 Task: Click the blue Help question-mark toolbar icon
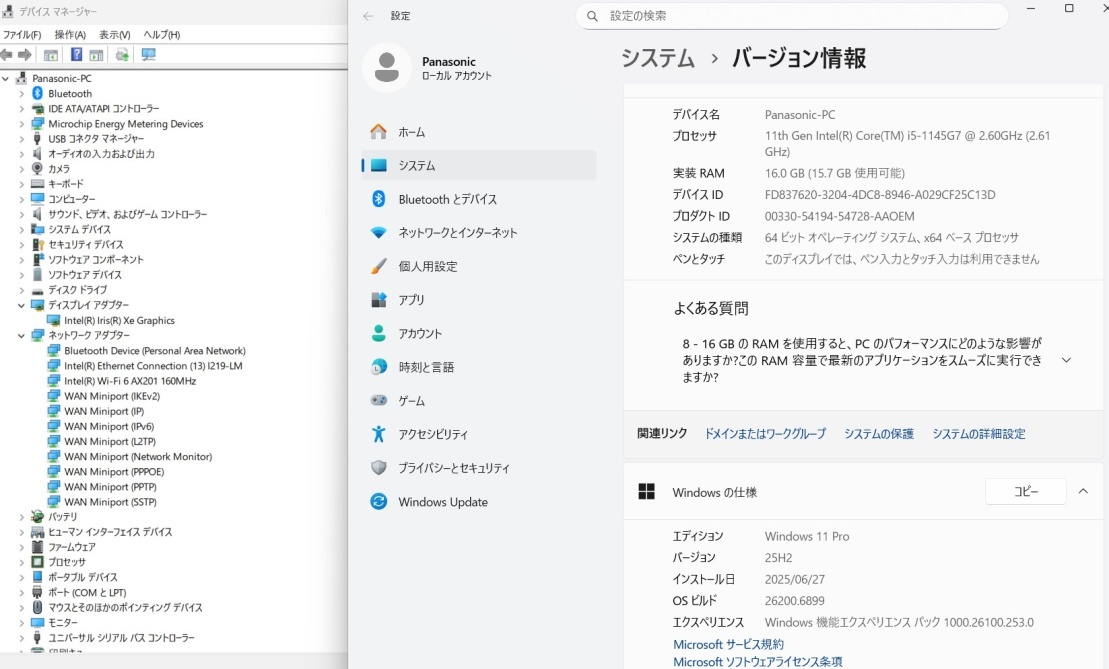[x=76, y=55]
